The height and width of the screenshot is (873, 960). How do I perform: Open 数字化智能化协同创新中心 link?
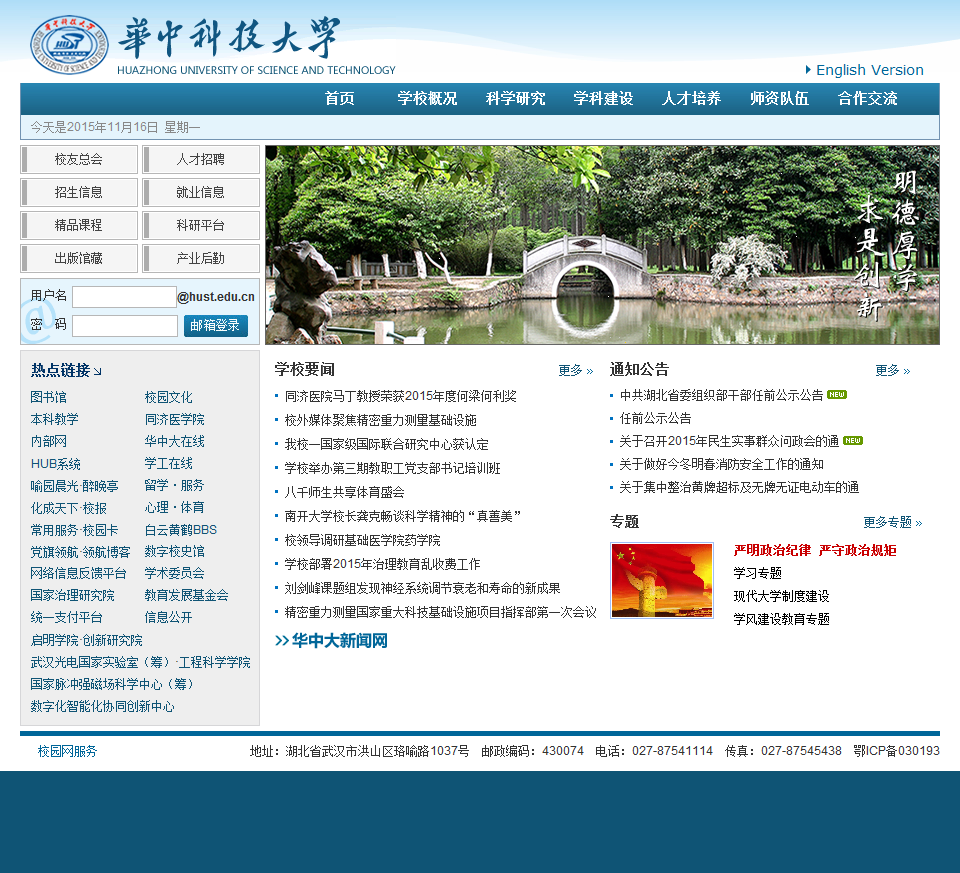[x=102, y=707]
